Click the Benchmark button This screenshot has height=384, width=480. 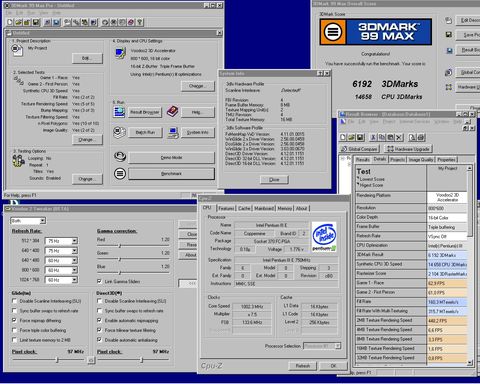171,174
